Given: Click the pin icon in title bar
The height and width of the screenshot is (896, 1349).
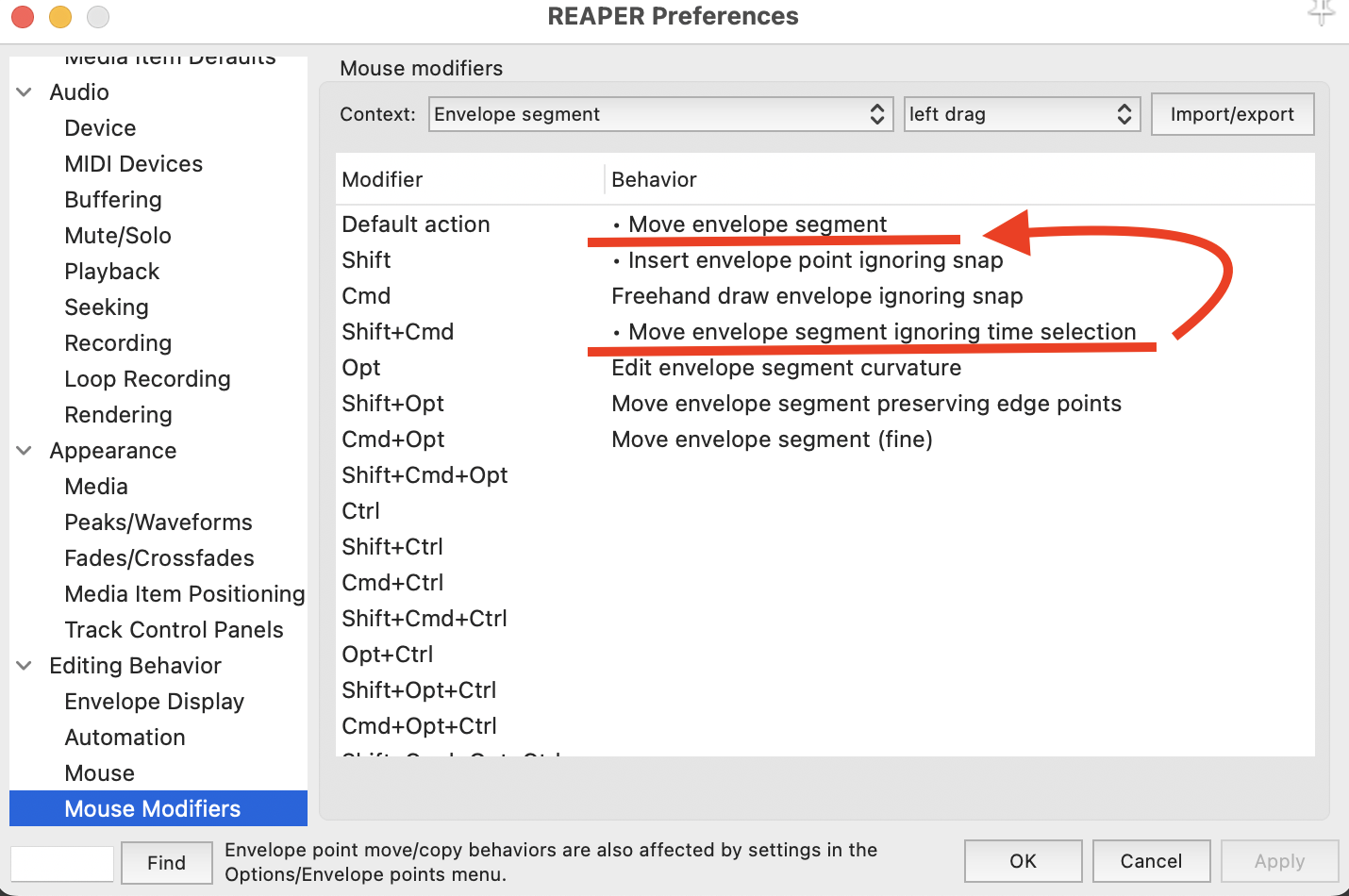Looking at the screenshot, I should coord(1321,13).
